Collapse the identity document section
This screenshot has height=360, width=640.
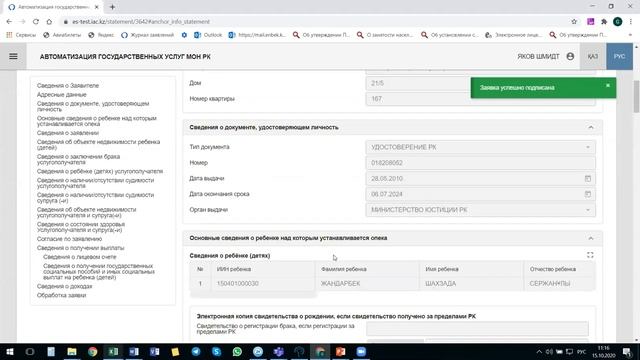(x=591, y=127)
